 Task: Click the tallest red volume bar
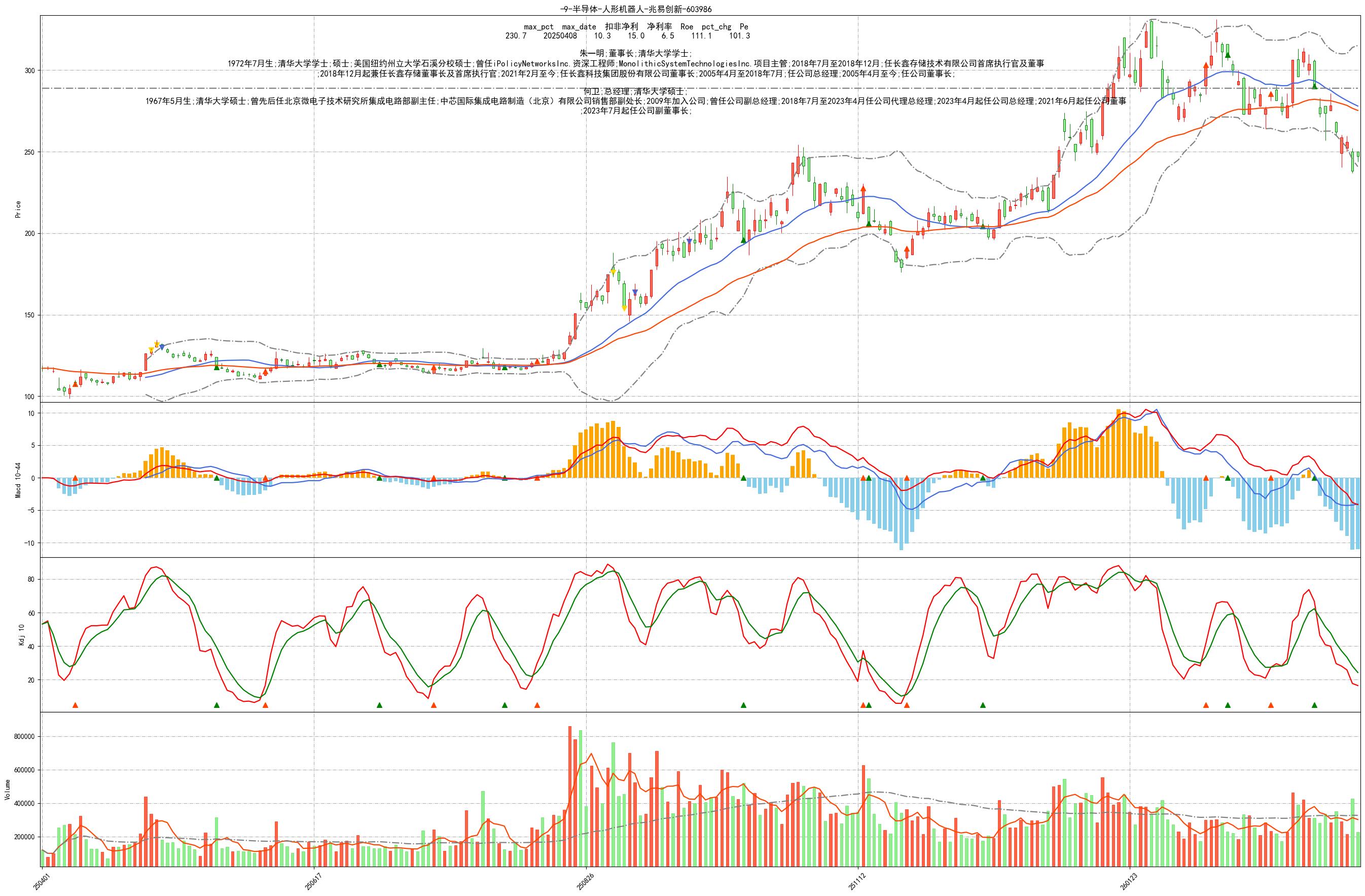(x=569, y=796)
